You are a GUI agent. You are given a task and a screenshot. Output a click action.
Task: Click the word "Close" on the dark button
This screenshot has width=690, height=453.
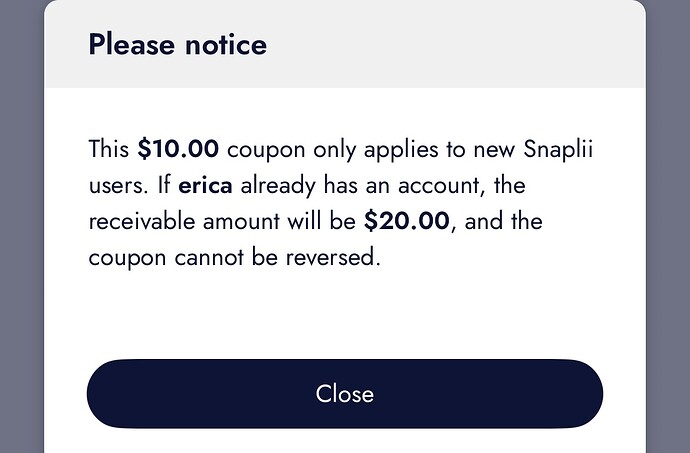click(345, 394)
